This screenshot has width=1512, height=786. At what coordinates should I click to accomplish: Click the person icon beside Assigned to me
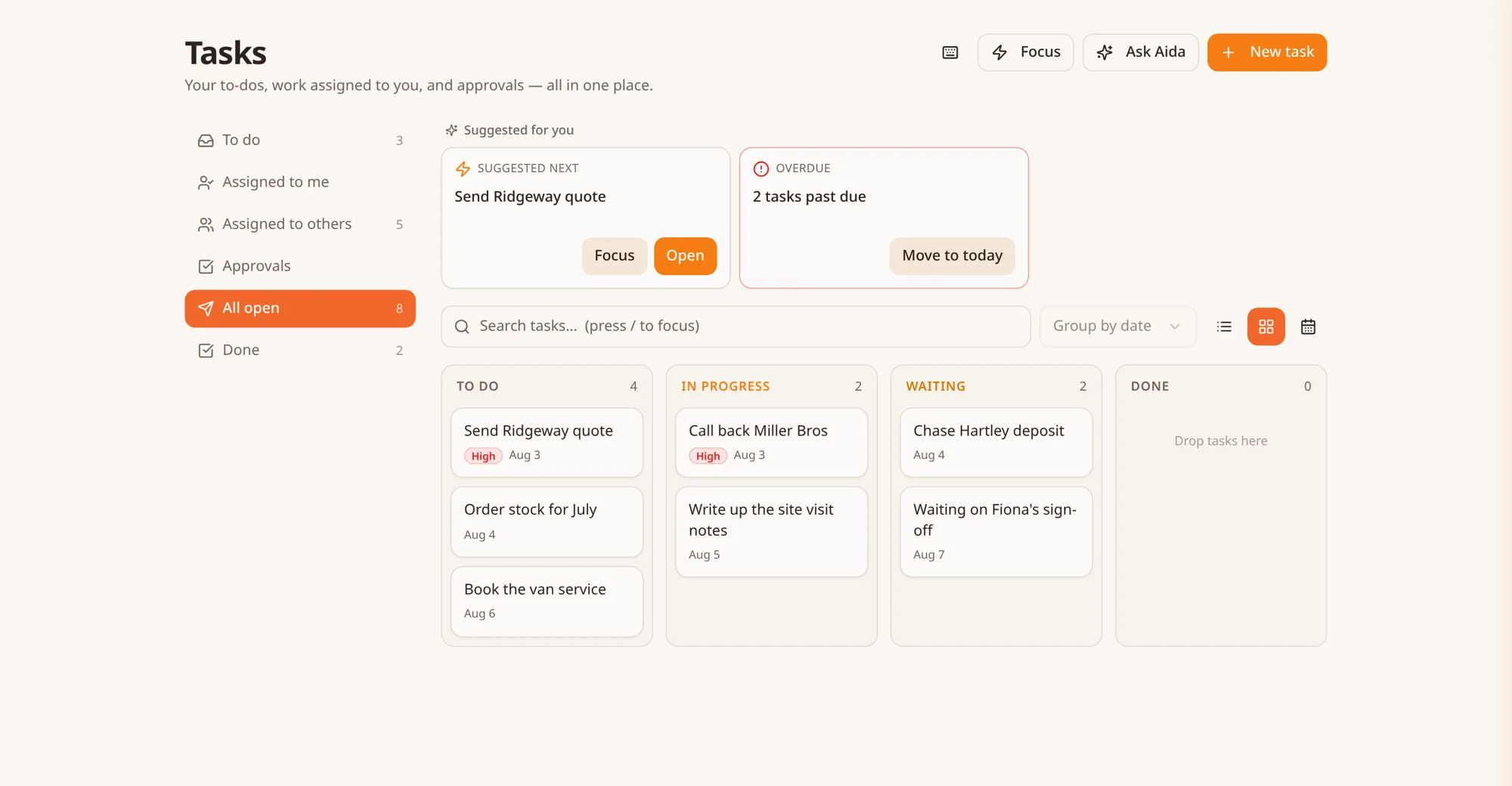point(206,182)
